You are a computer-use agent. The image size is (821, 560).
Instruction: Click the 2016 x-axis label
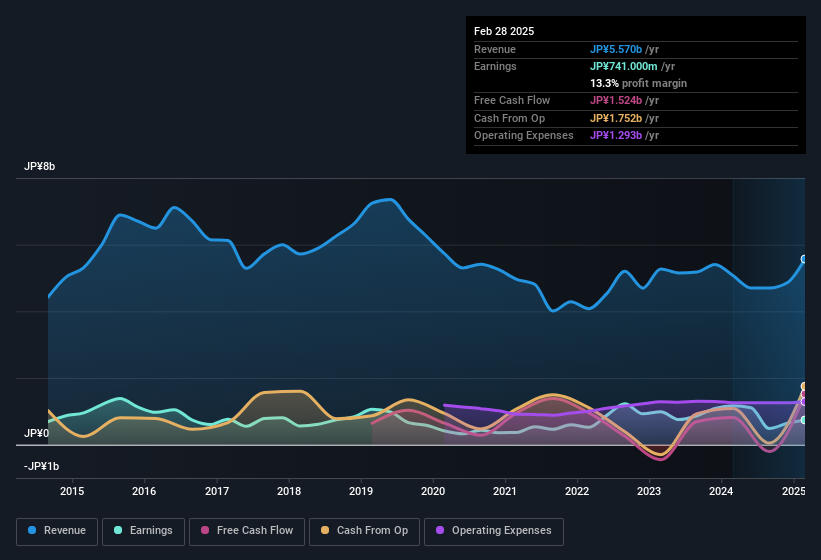click(x=144, y=491)
